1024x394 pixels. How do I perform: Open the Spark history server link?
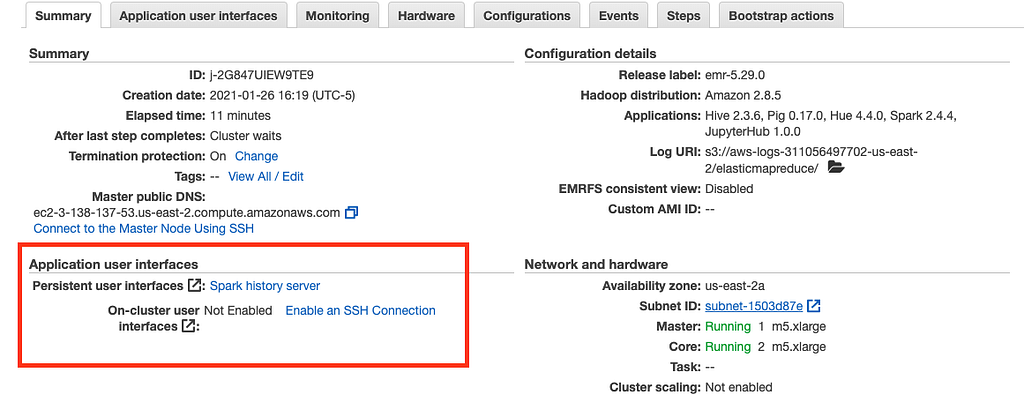click(265, 286)
